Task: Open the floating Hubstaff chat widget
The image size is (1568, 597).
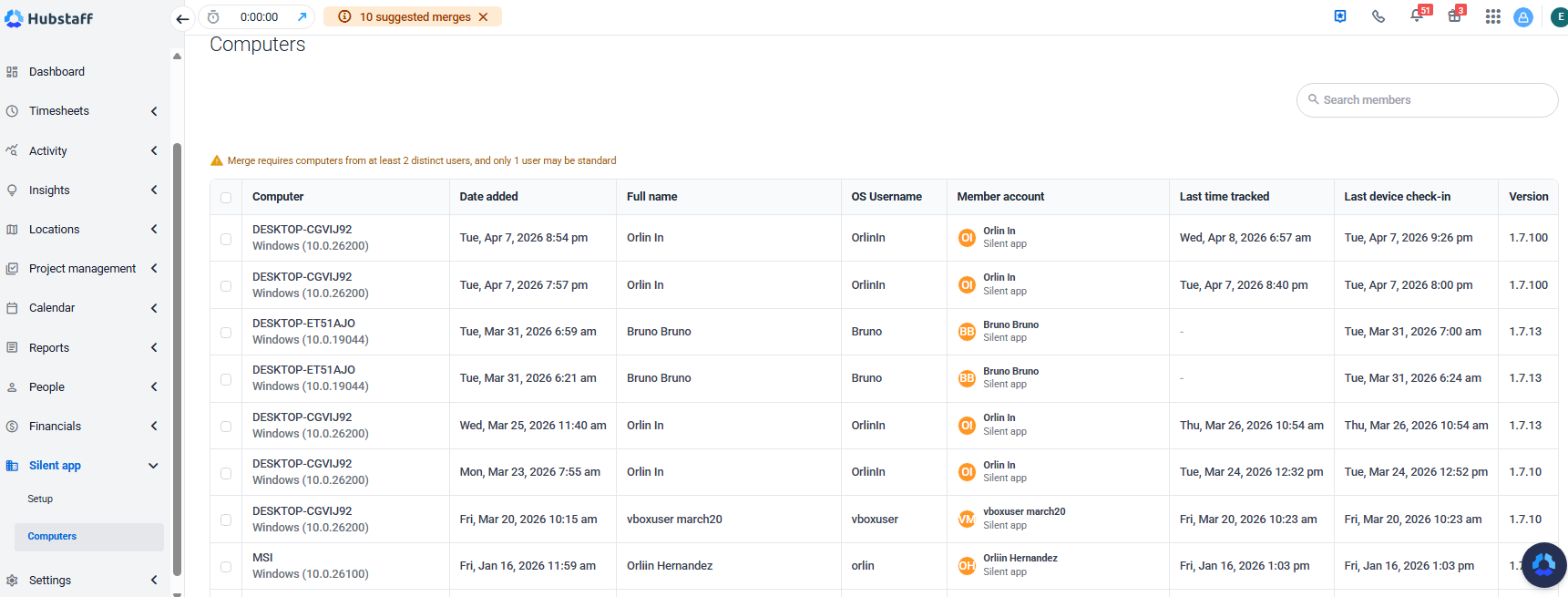Action: coord(1542,565)
